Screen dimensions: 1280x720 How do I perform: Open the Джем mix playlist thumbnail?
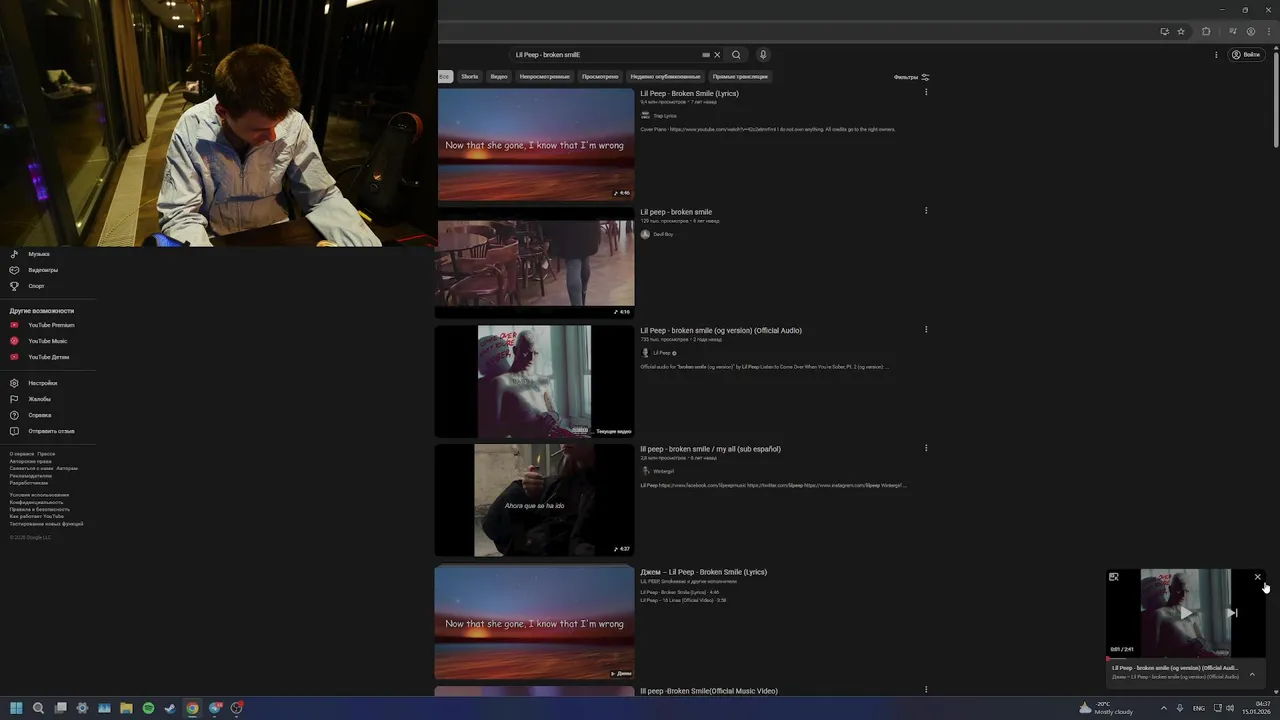[535, 622]
